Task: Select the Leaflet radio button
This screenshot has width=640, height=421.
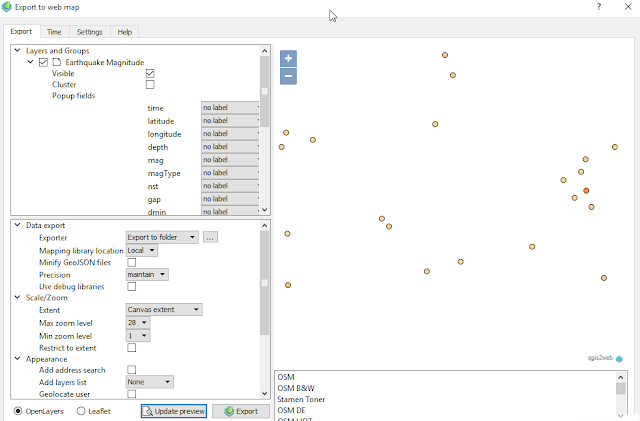Action: [81, 411]
